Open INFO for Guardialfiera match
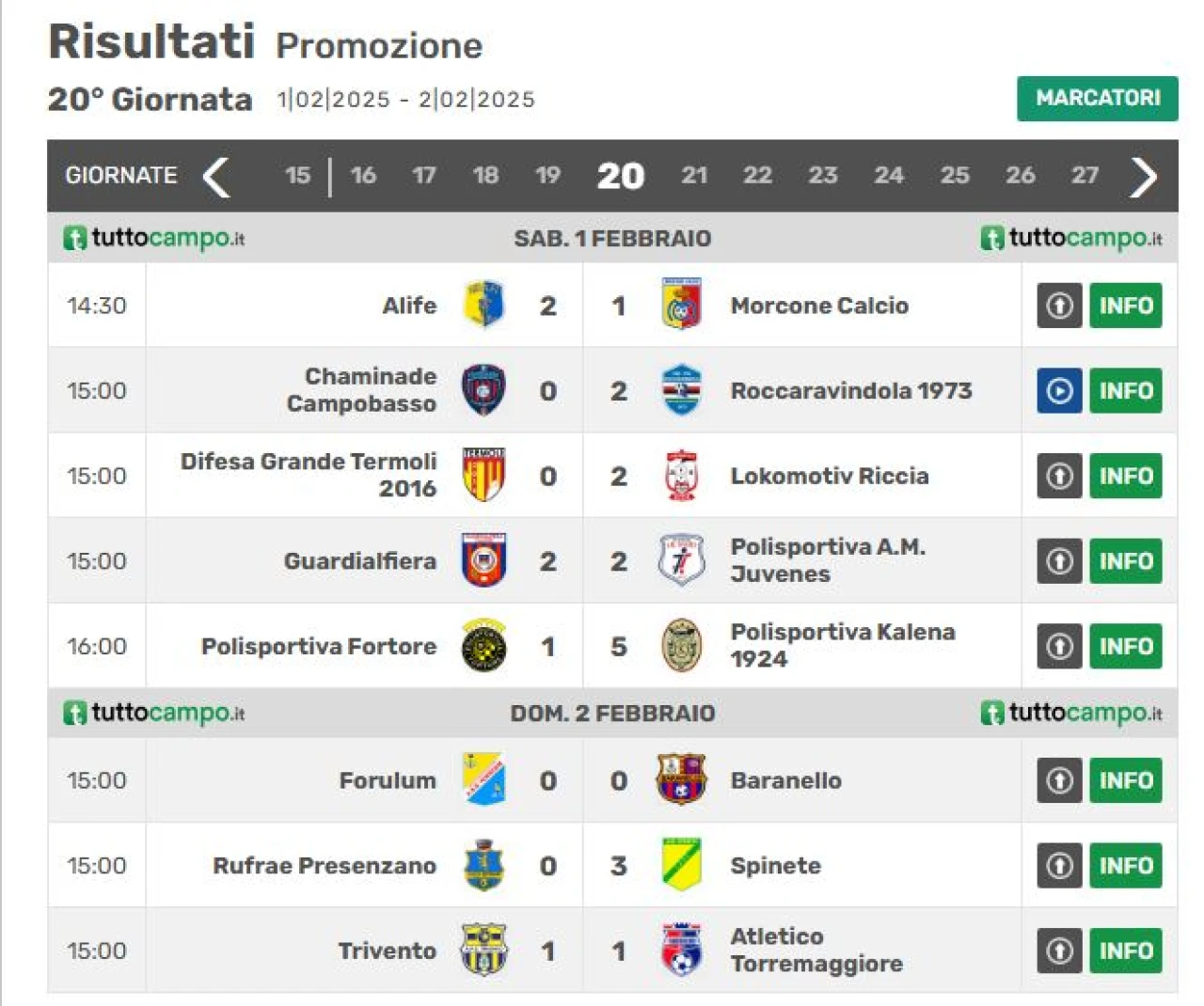1204x1006 pixels. tap(1126, 561)
